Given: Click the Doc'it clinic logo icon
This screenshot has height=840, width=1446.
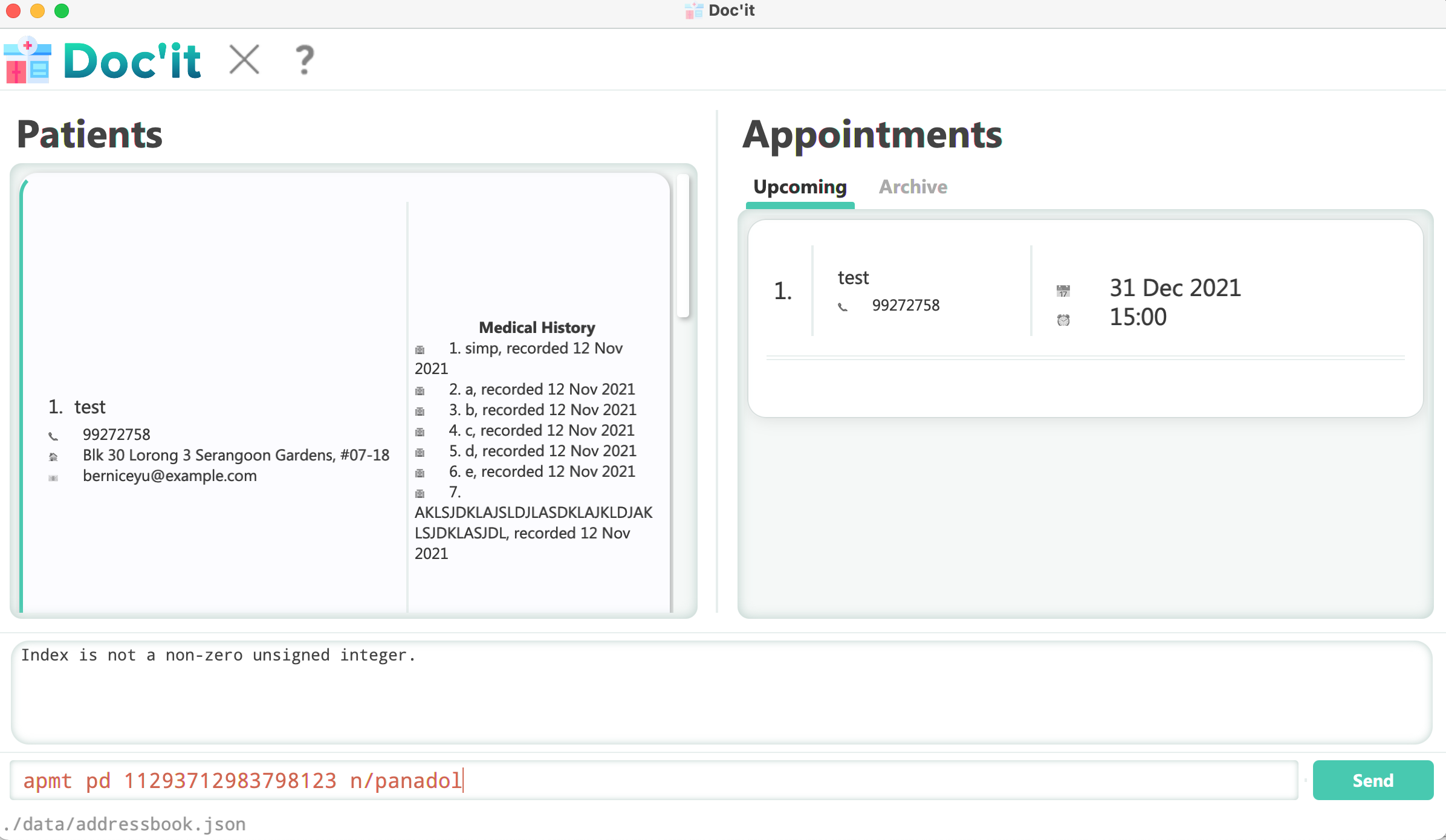Looking at the screenshot, I should click(x=27, y=60).
